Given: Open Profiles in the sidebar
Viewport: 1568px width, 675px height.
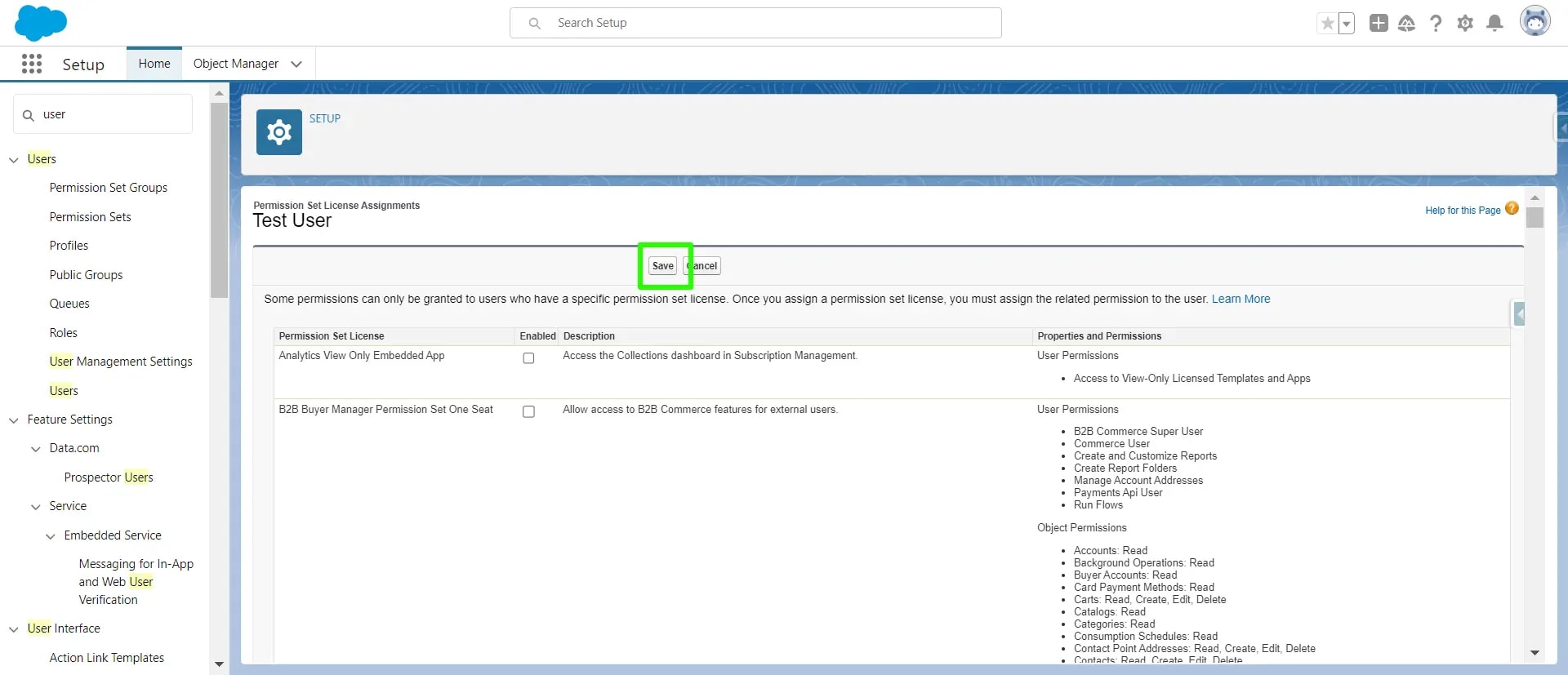Looking at the screenshot, I should pyautogui.click(x=69, y=246).
